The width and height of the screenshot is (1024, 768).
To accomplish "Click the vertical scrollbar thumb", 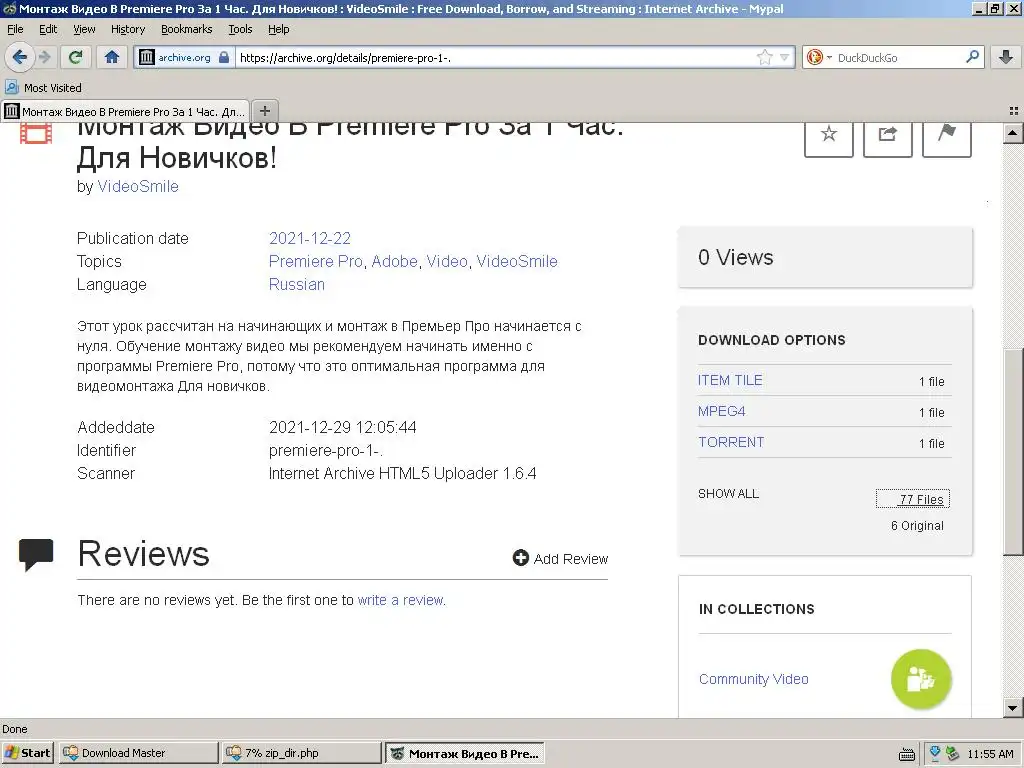I will (1013, 452).
